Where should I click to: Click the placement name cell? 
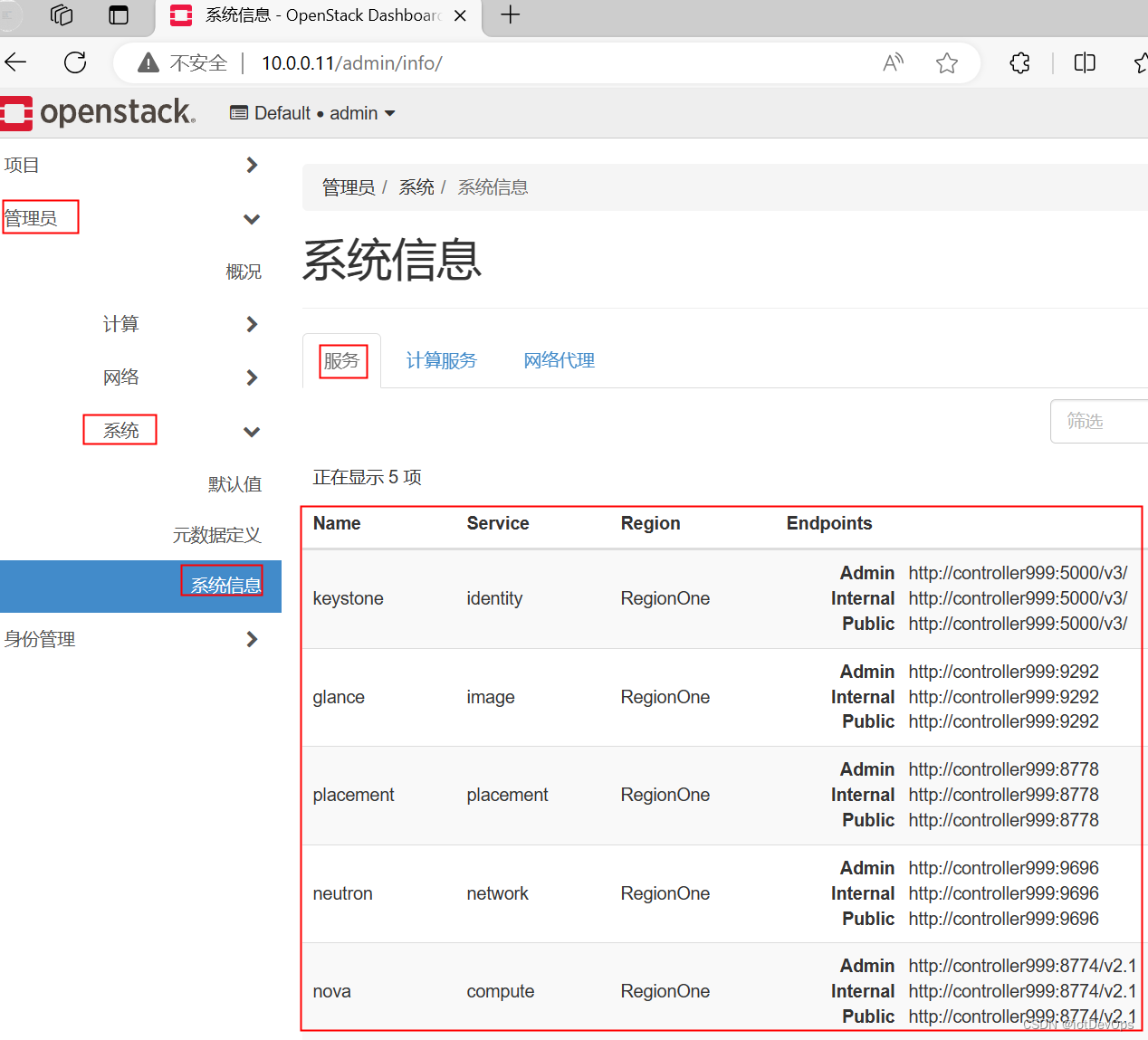(353, 795)
